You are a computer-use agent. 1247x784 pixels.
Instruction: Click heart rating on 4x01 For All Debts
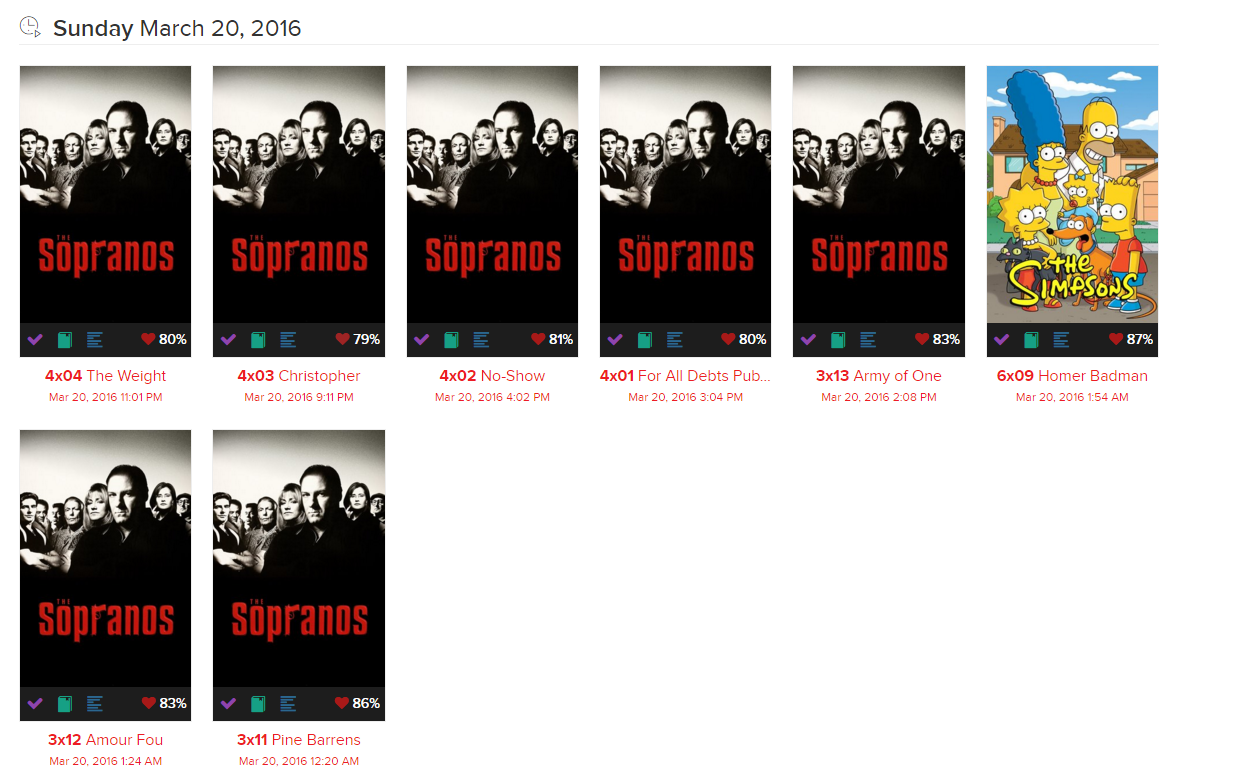(744, 340)
